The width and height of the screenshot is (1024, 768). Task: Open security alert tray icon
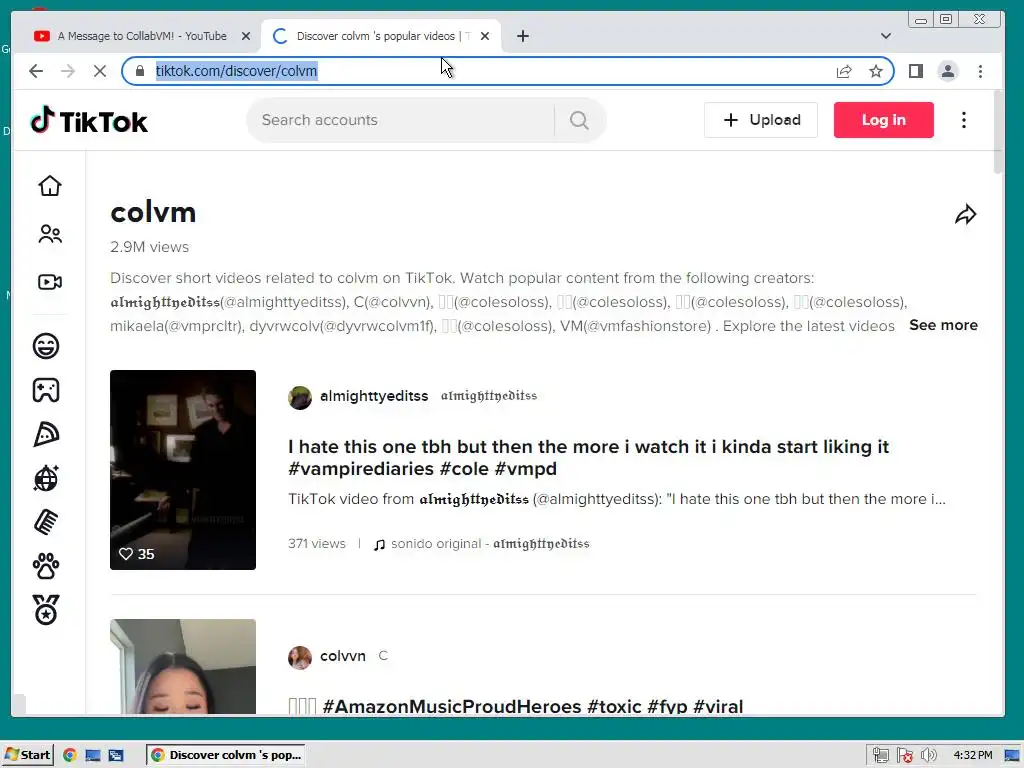pos(904,756)
